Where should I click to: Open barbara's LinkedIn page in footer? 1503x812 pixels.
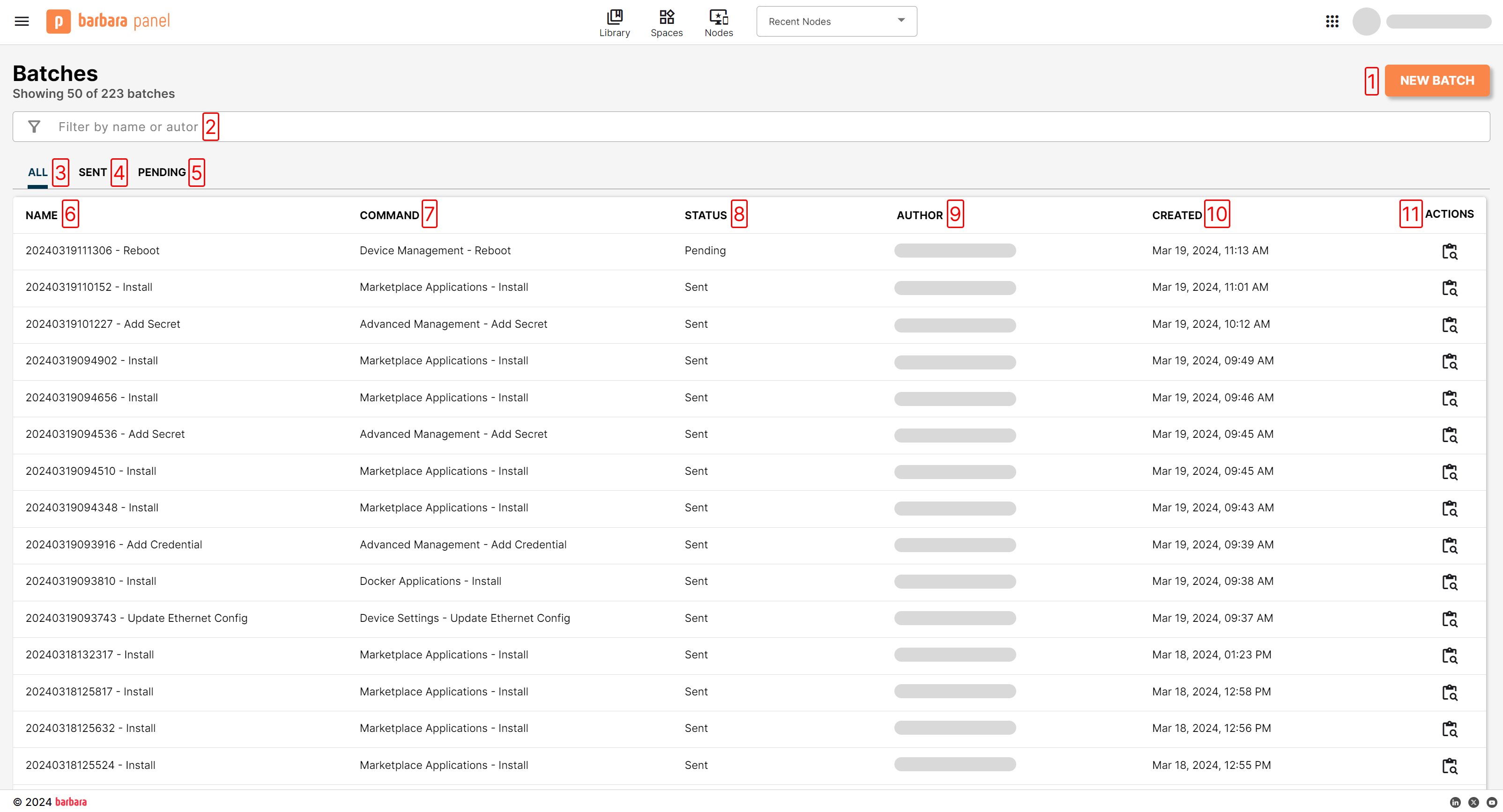[x=1455, y=802]
